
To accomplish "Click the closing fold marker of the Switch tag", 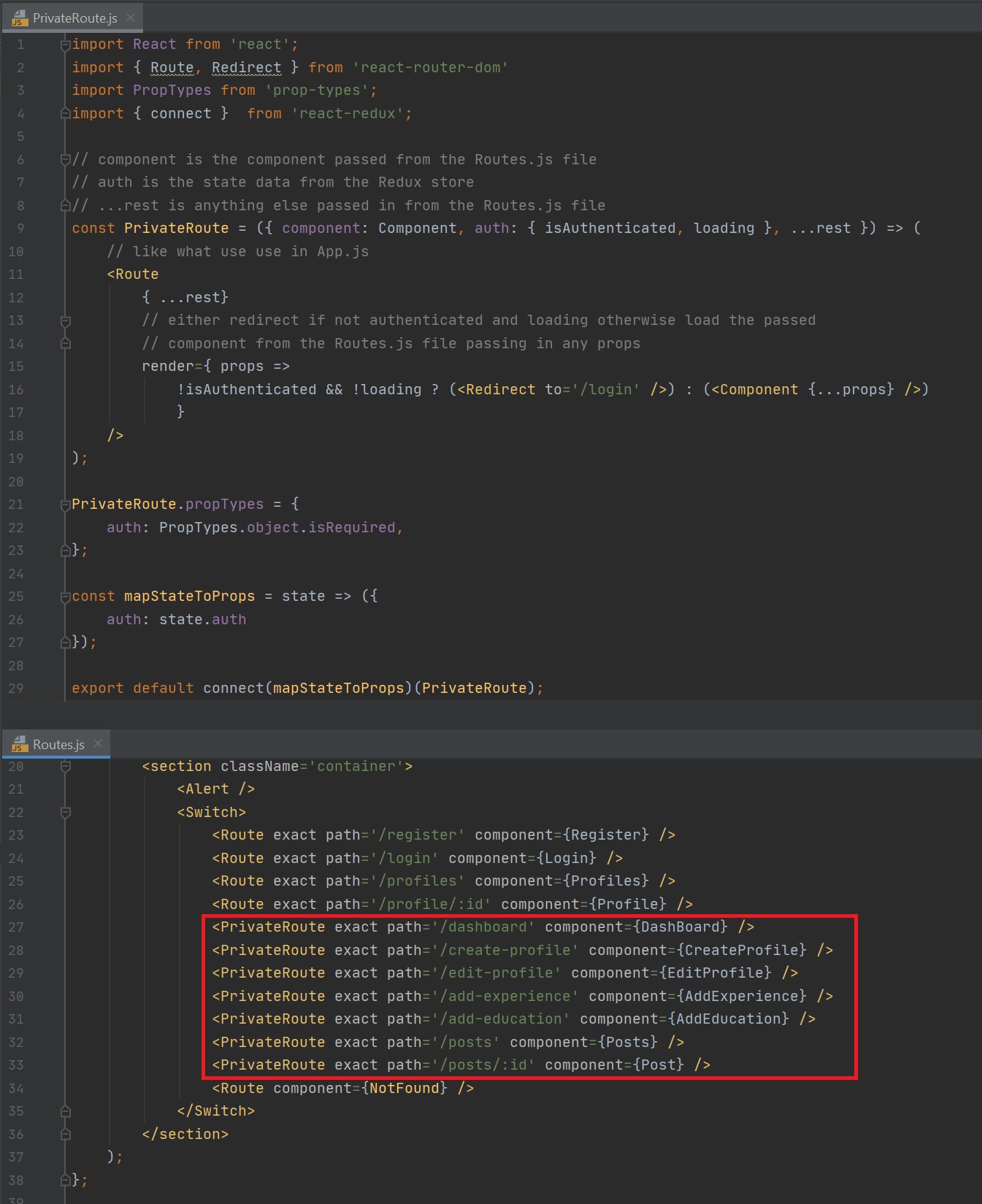I will coord(66,1111).
